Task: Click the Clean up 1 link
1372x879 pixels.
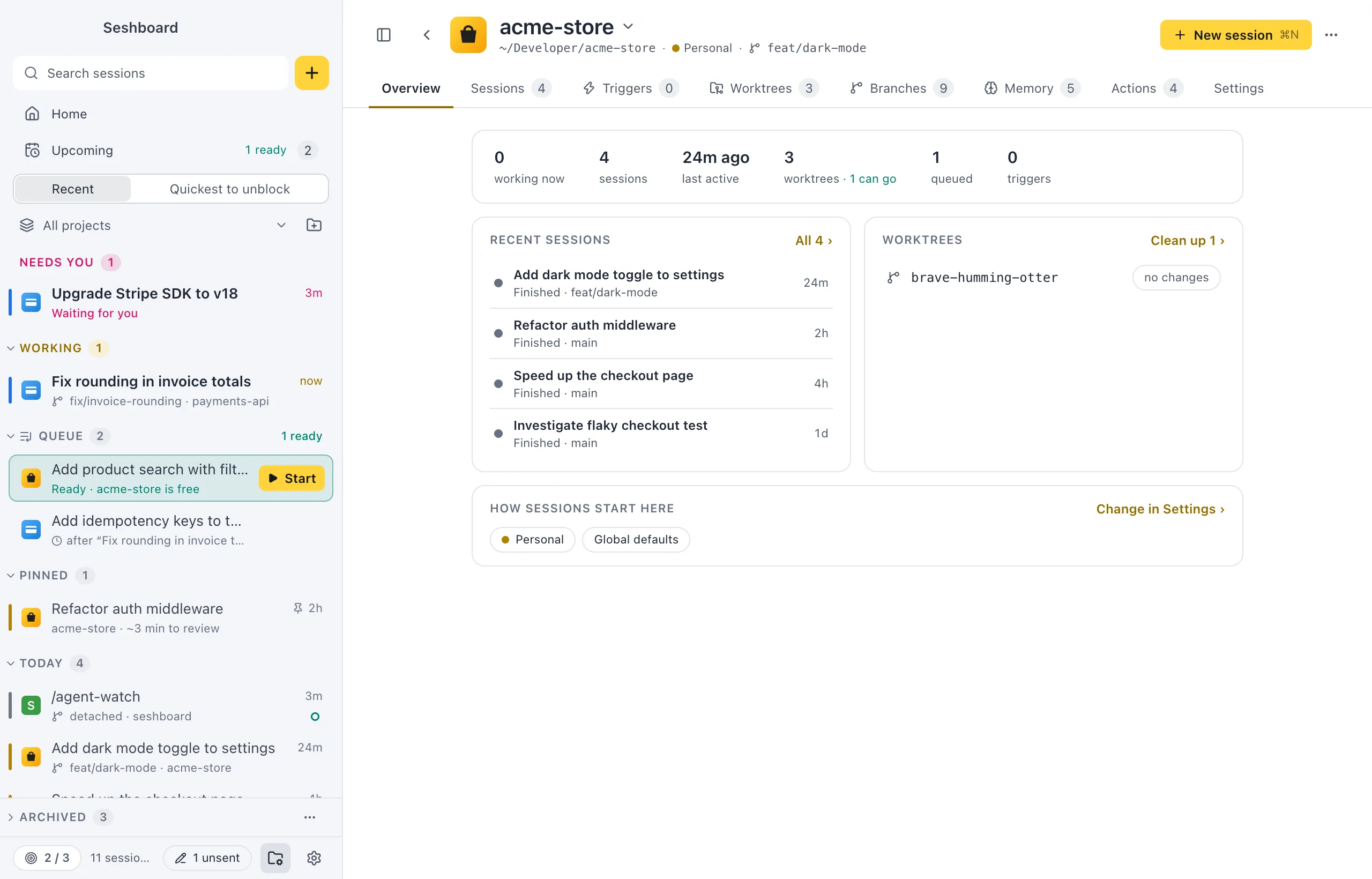Action: tap(1187, 240)
